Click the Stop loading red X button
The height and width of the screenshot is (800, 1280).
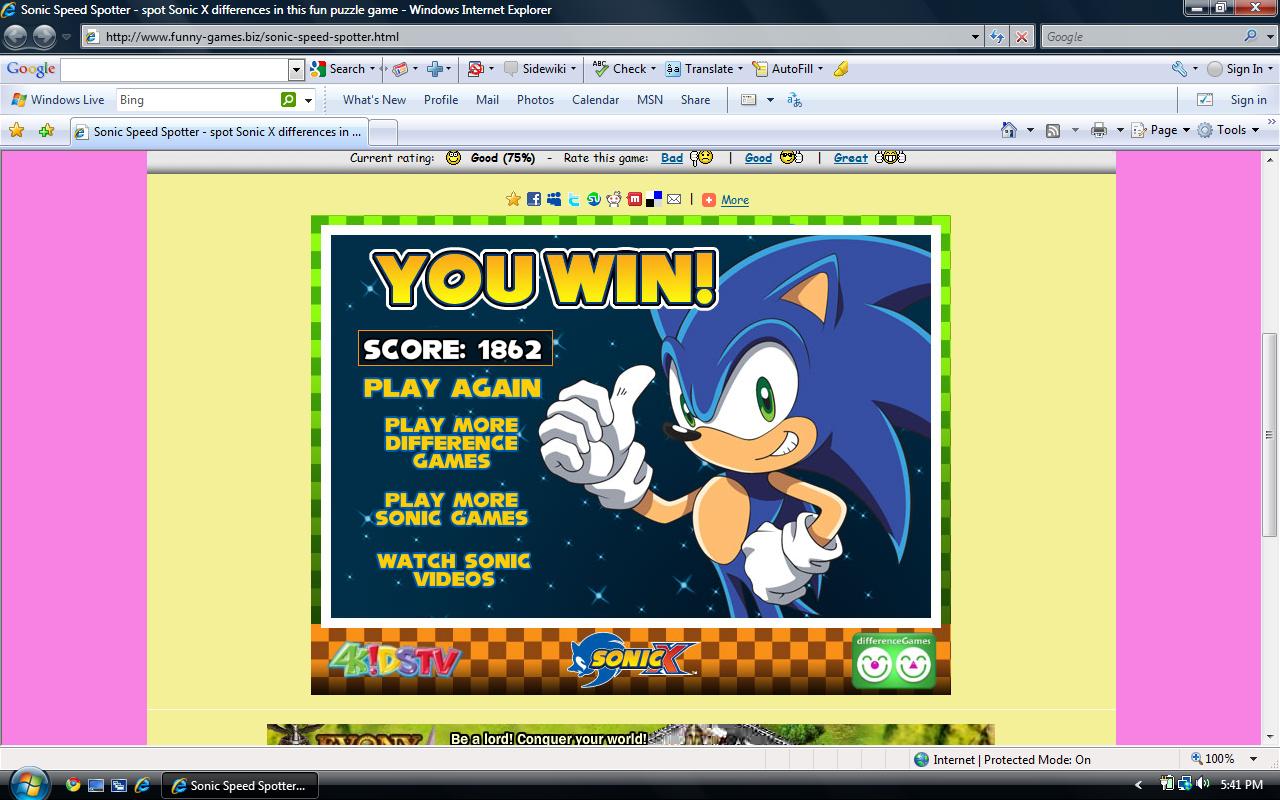(x=1021, y=37)
